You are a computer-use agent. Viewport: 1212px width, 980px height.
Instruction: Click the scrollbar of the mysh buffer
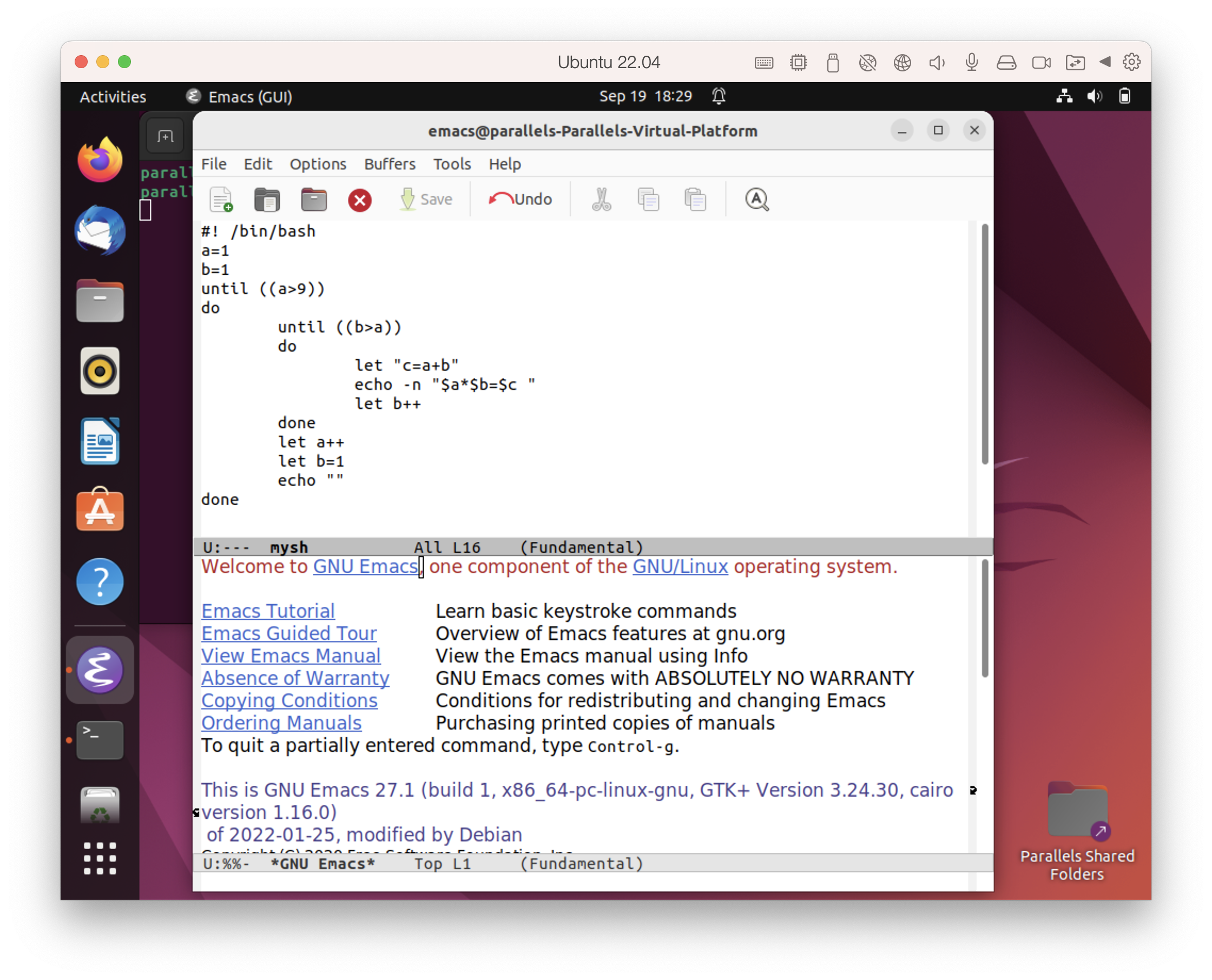coord(984,344)
